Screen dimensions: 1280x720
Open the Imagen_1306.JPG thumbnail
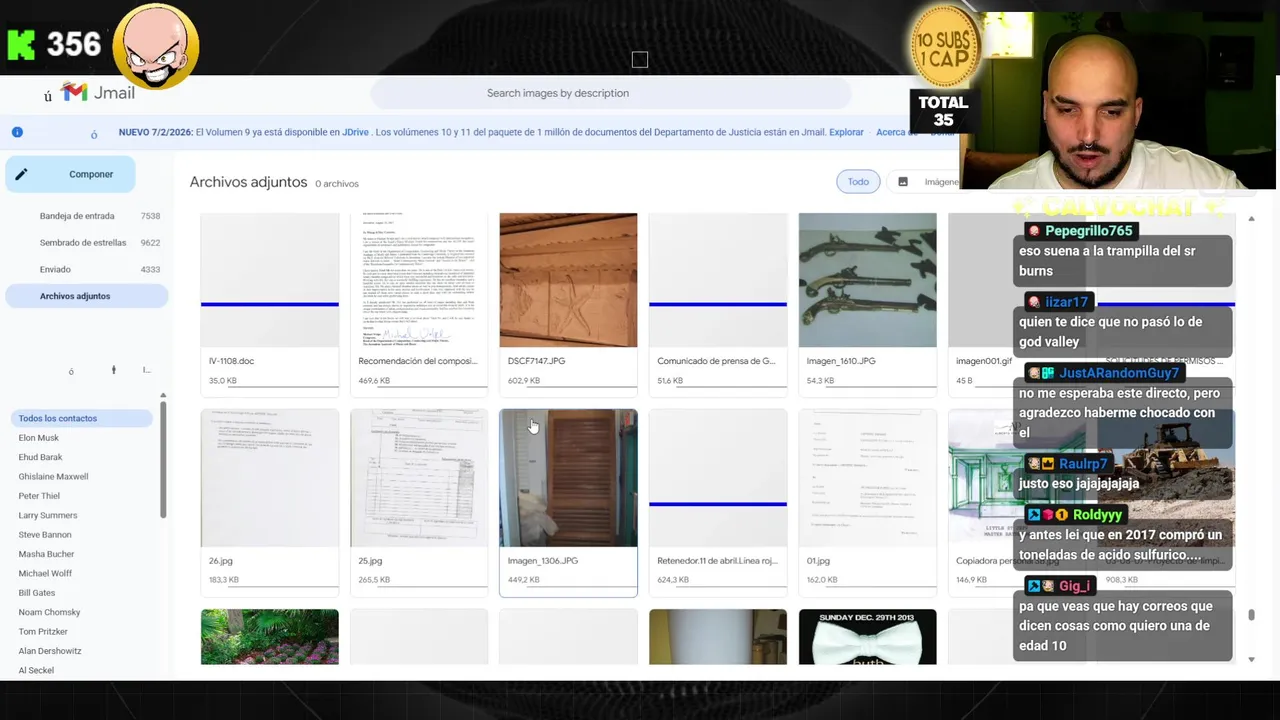tap(568, 478)
